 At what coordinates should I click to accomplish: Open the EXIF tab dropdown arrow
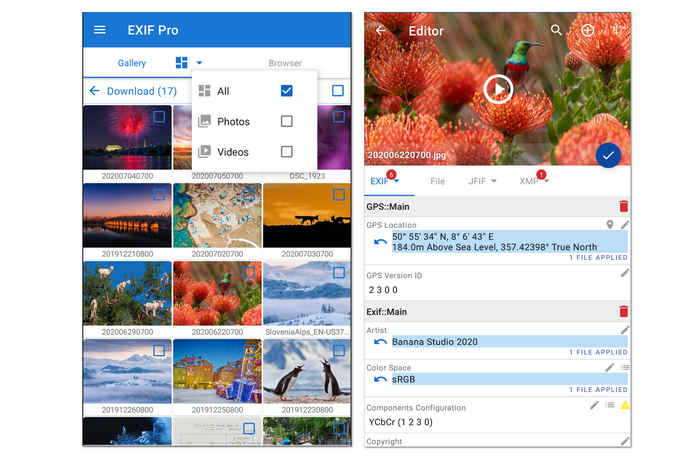pos(397,181)
